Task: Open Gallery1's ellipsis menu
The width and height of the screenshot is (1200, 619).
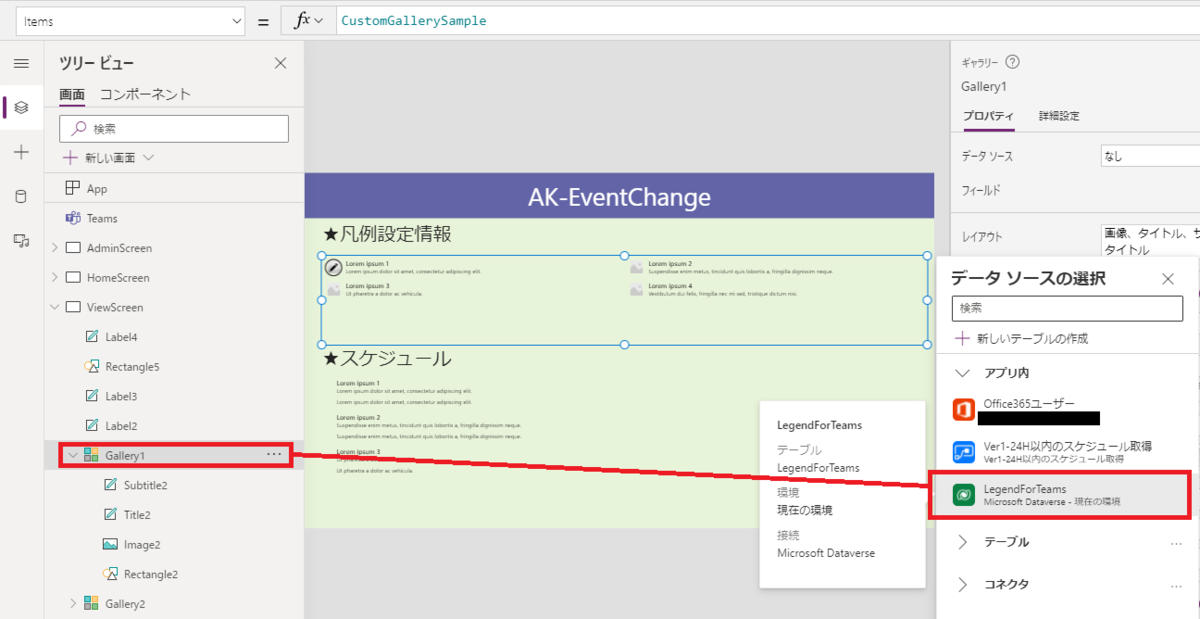Action: [x=273, y=455]
